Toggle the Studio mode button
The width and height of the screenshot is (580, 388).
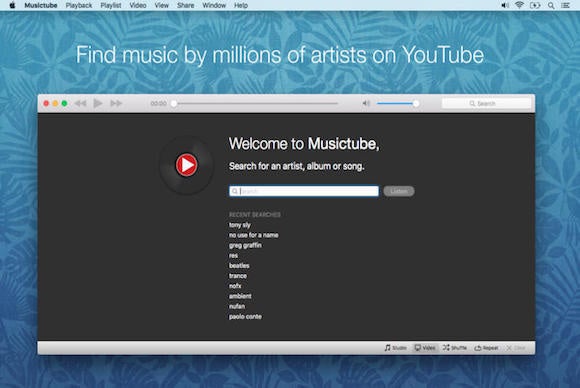point(395,348)
